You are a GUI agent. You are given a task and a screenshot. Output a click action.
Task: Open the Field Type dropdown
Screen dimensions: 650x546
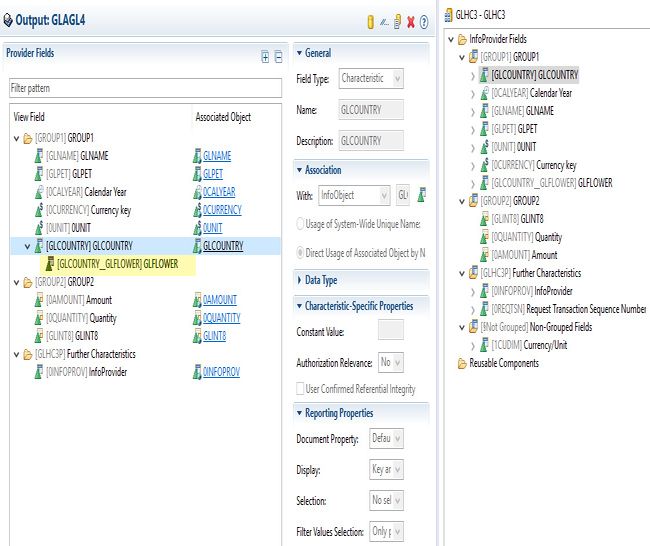click(371, 78)
